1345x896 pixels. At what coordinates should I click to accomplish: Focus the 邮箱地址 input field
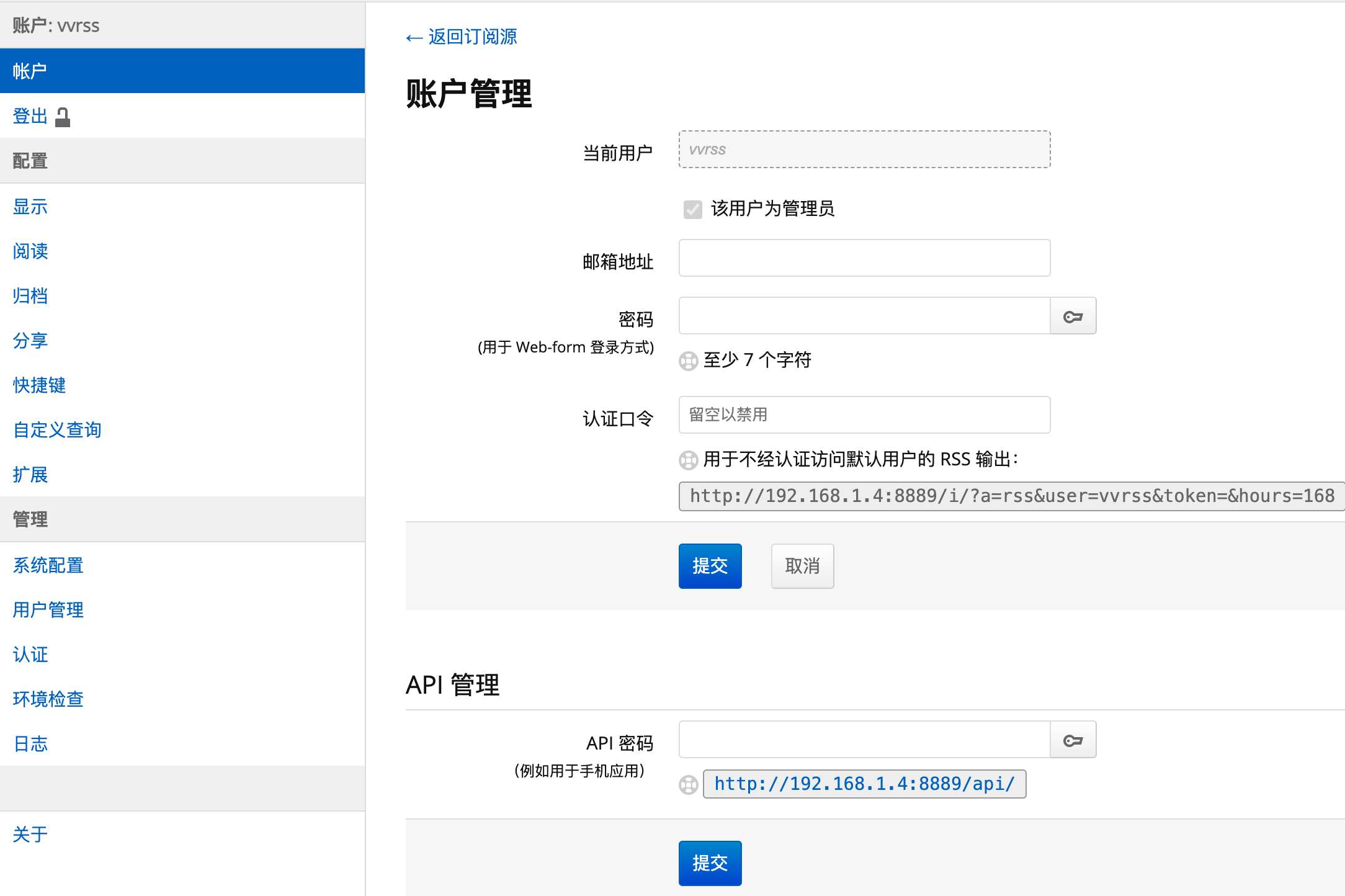[864, 258]
